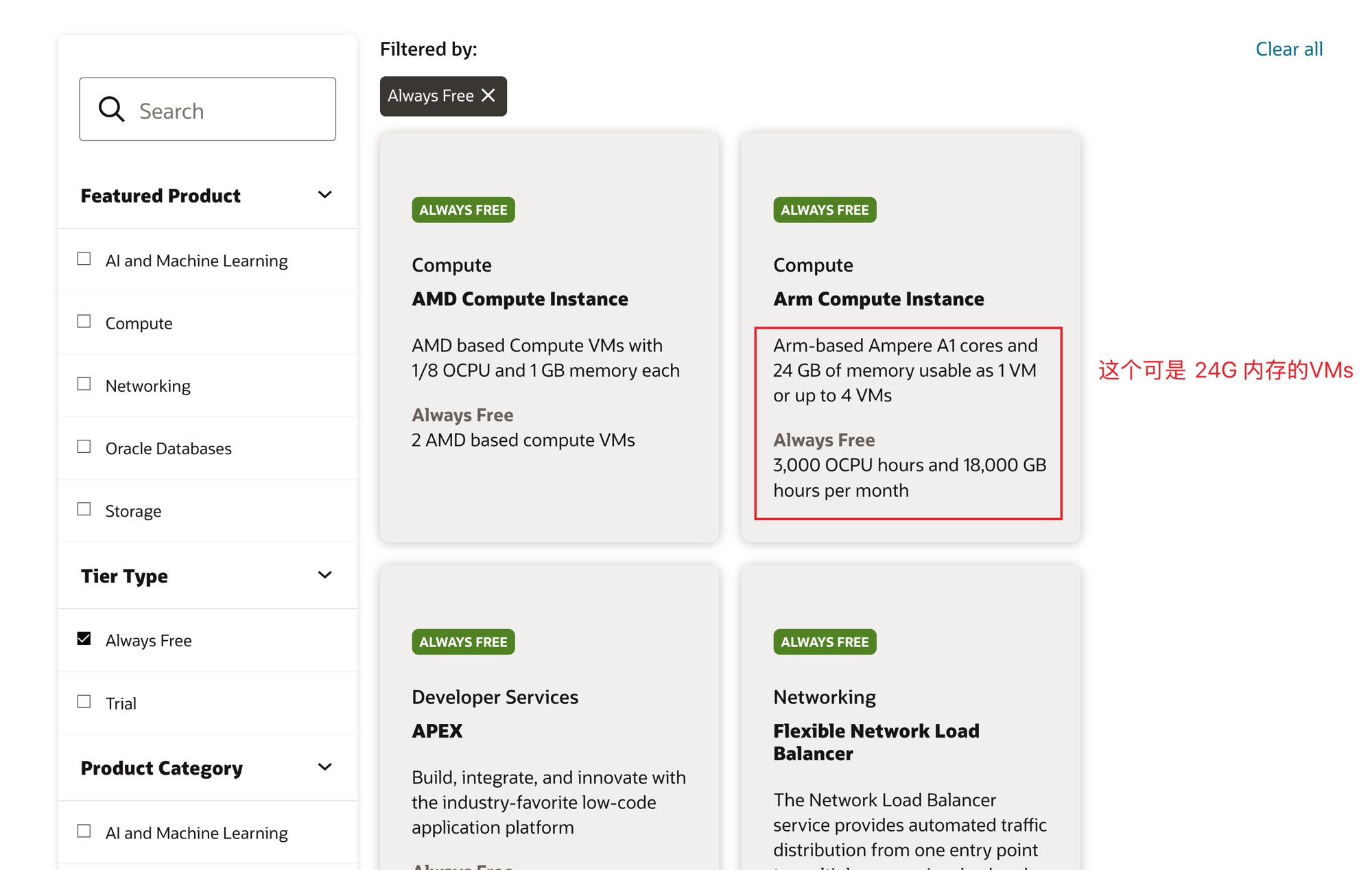This screenshot has width=1372, height=870.
Task: Click text '2 AMD based compute VMs'
Action: click(x=523, y=440)
